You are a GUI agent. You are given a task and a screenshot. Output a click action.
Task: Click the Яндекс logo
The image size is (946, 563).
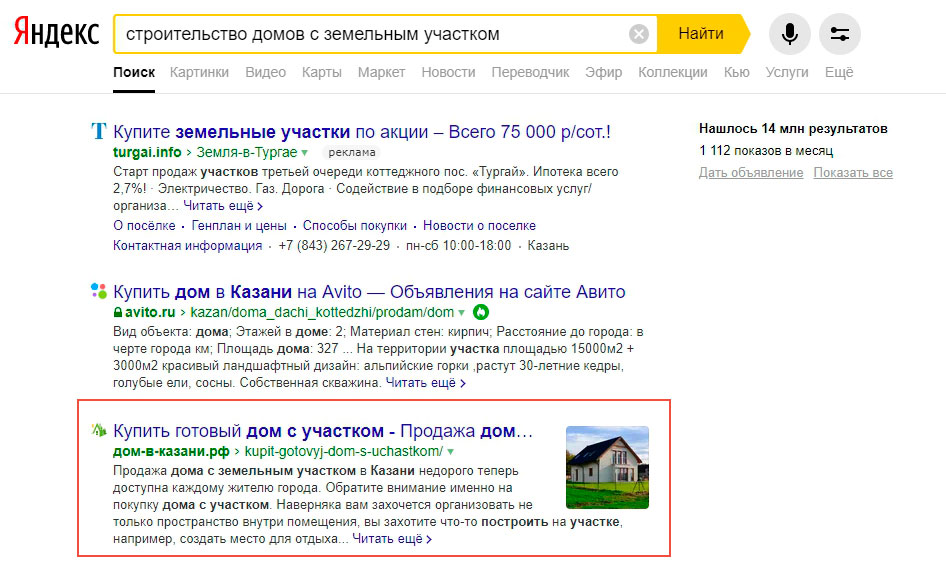(57, 33)
